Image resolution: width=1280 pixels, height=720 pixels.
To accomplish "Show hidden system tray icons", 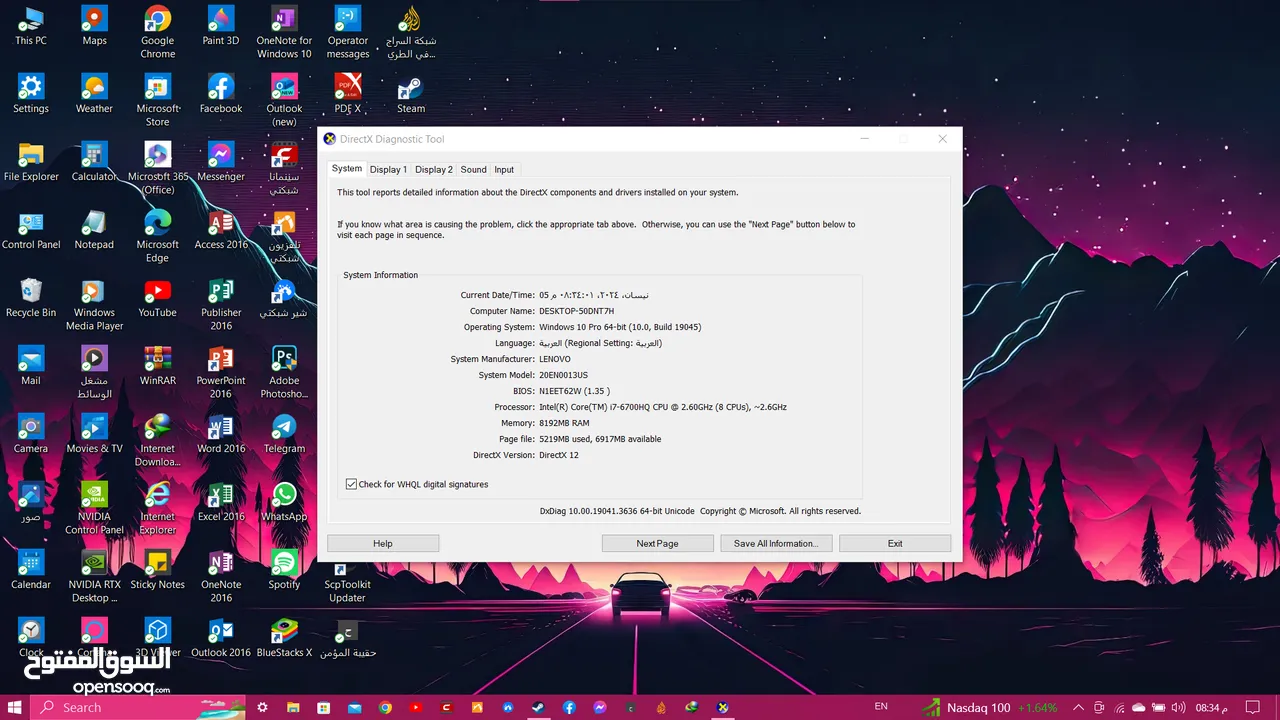I will tap(1078, 707).
